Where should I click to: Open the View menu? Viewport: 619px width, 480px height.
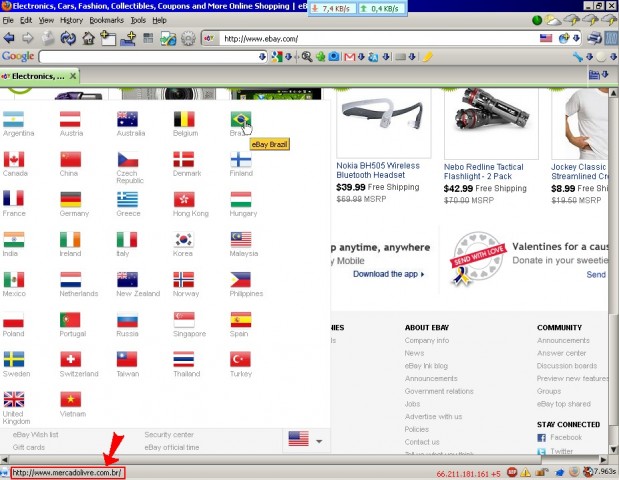tap(46, 20)
